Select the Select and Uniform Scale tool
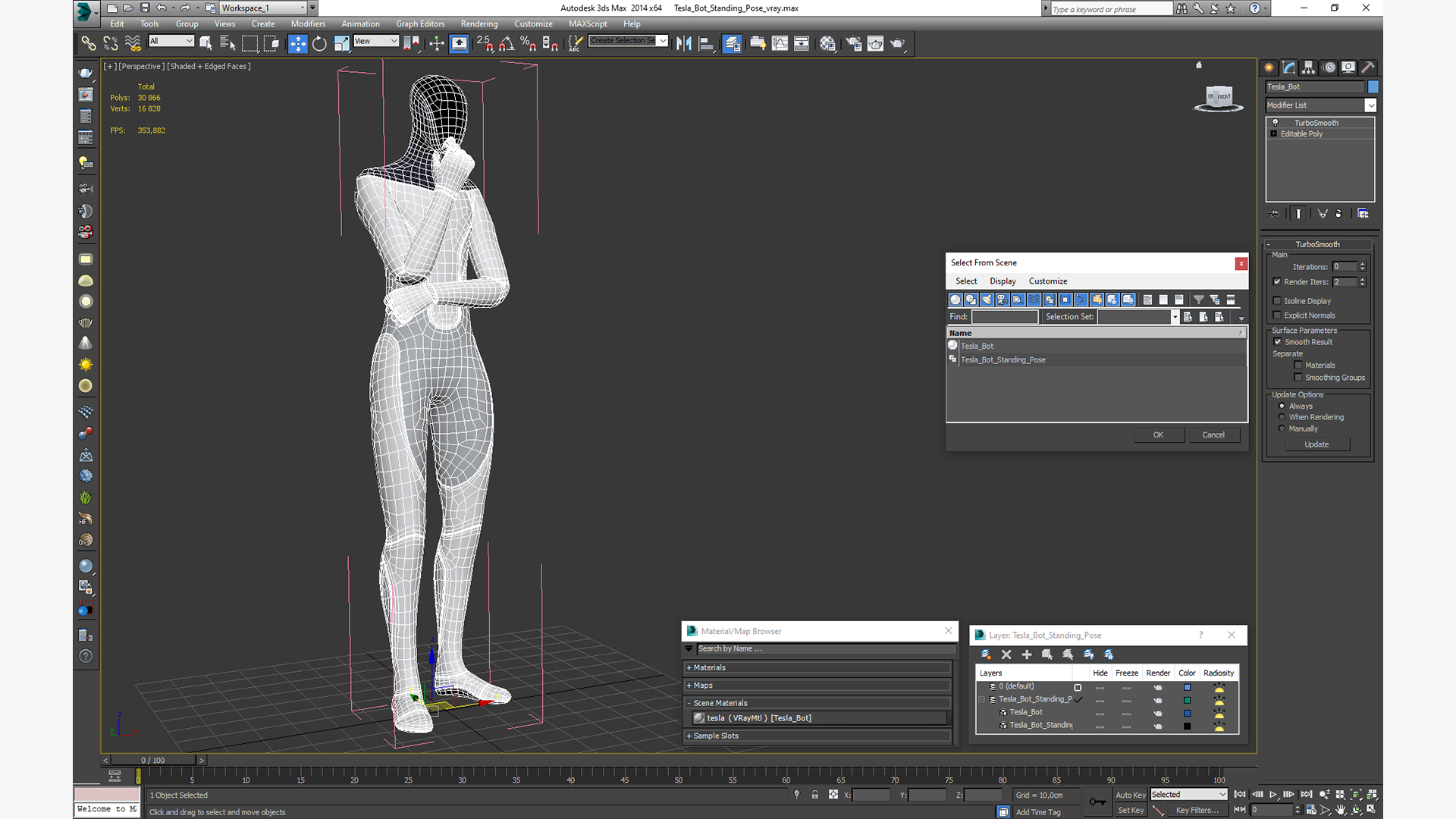1456x819 pixels. click(341, 44)
